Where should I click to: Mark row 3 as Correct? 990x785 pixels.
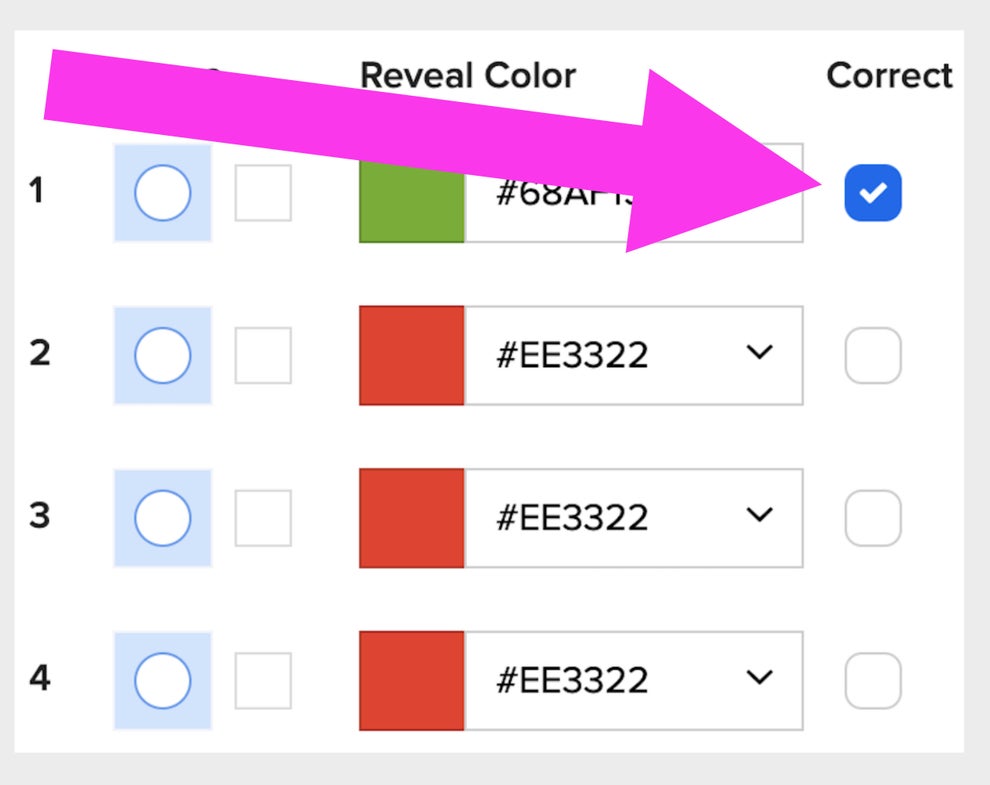[x=871, y=517]
